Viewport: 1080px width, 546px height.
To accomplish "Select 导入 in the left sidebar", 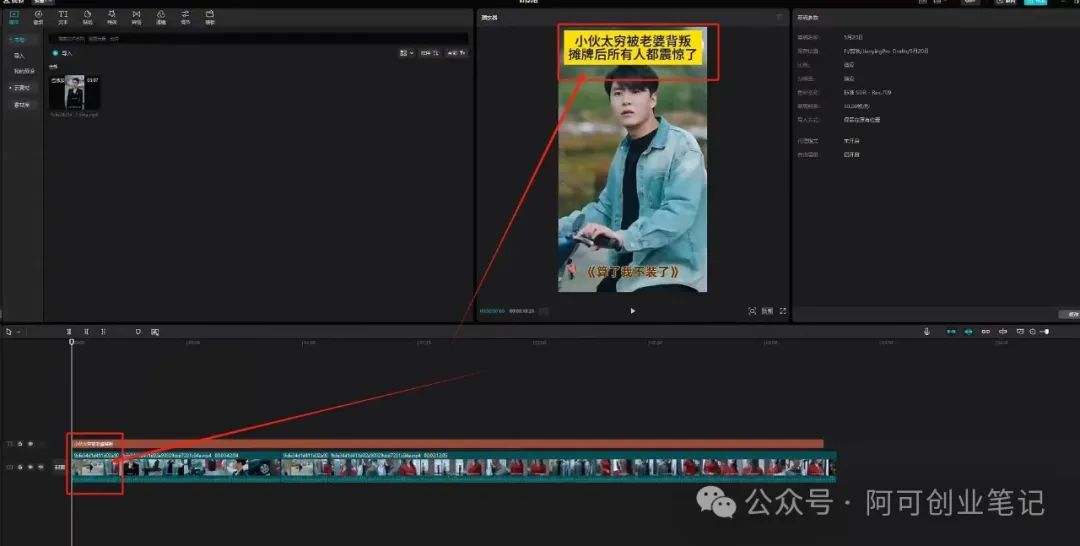I will [x=19, y=56].
